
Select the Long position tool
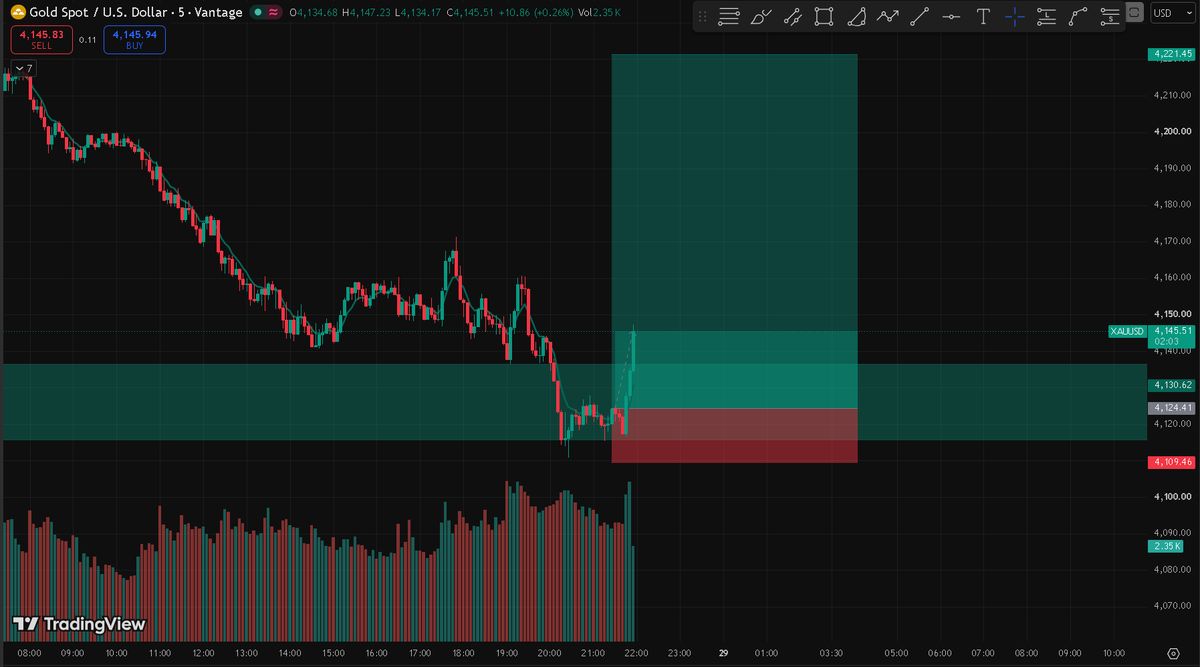[x=1046, y=16]
